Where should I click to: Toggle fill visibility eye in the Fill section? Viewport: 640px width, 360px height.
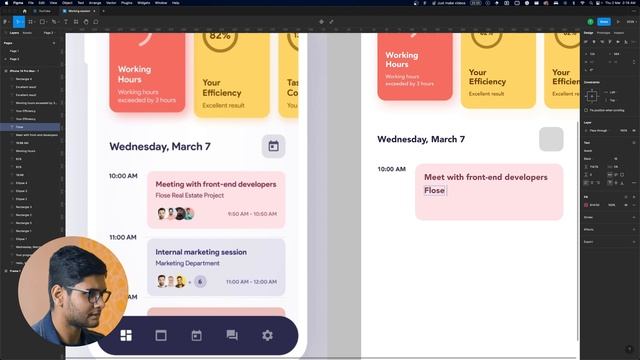click(x=626, y=205)
